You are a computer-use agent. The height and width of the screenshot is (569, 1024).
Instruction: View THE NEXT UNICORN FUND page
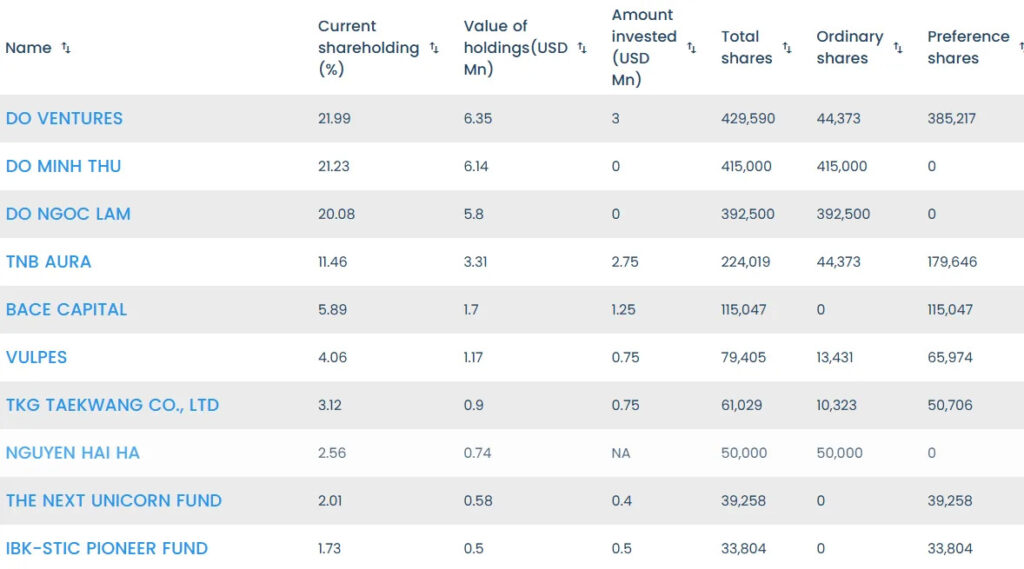point(113,501)
